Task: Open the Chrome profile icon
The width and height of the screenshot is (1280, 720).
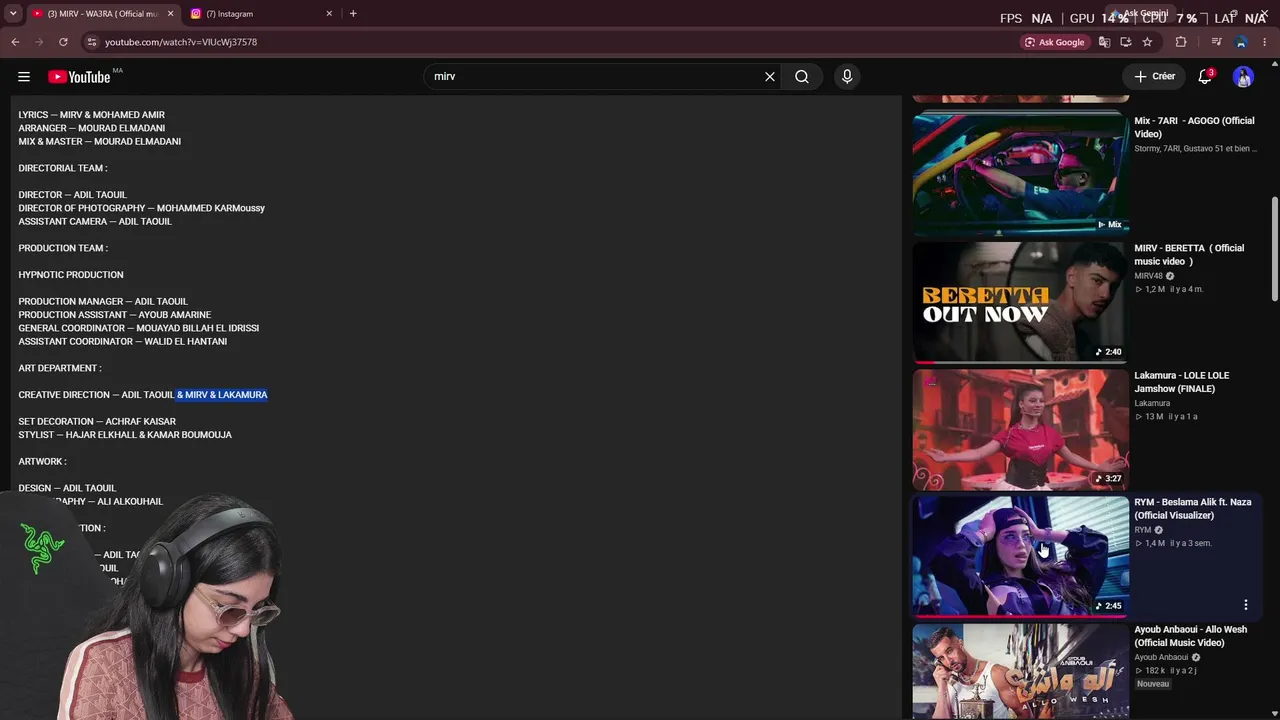Action: point(1241,42)
